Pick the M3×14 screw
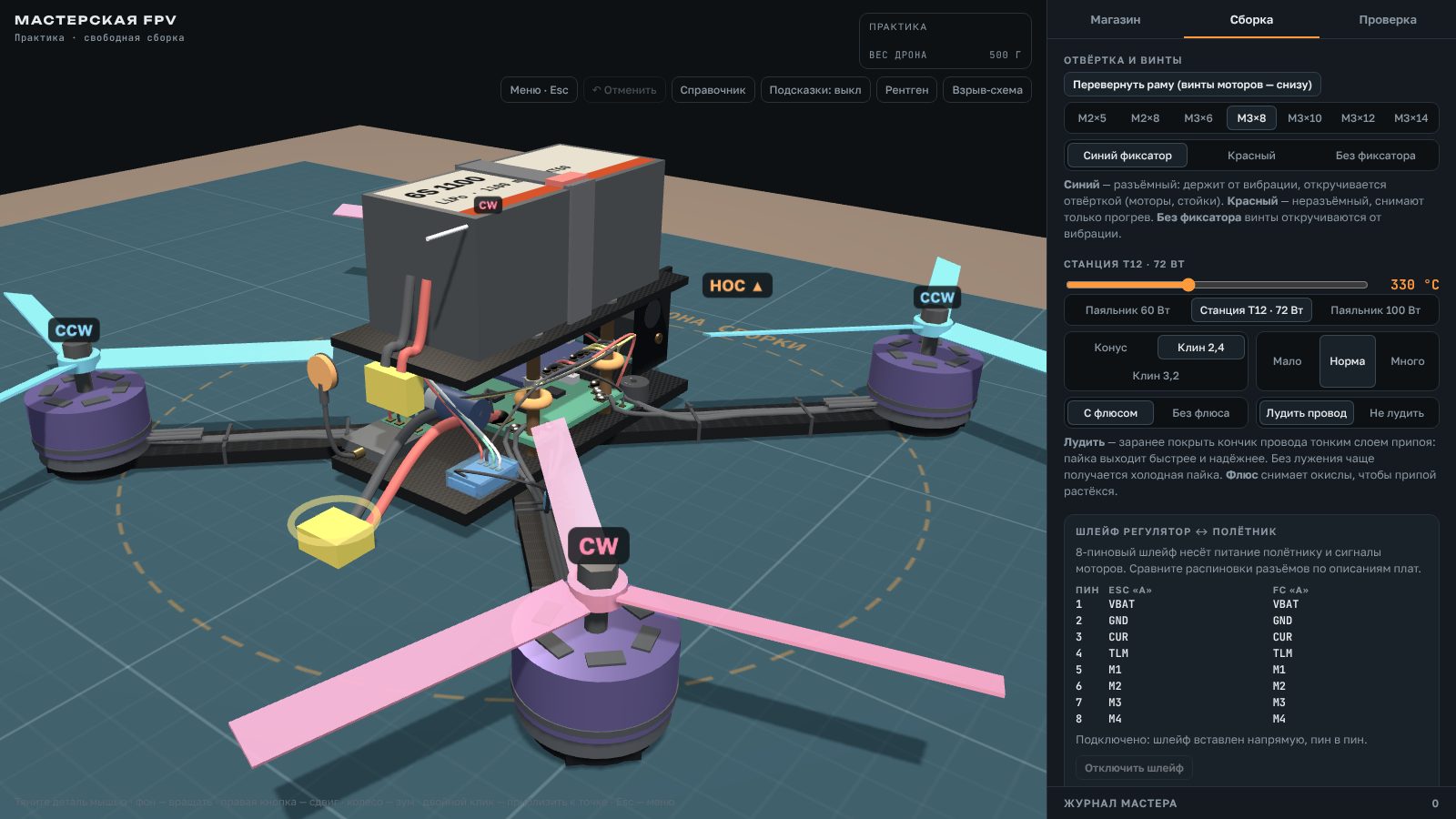The height and width of the screenshot is (819, 1456). [x=1410, y=118]
